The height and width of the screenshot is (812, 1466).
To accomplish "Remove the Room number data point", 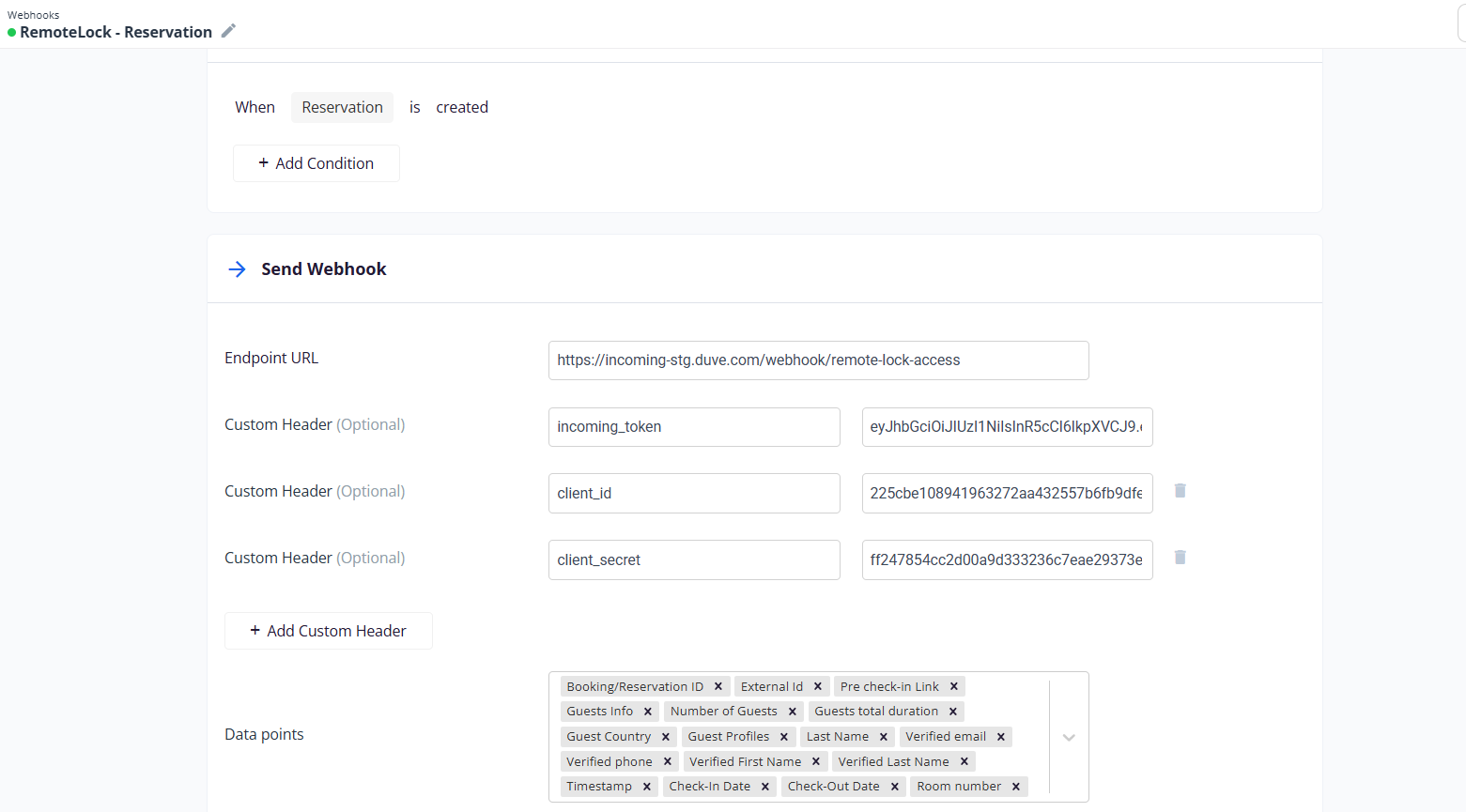I will pos(1016,787).
